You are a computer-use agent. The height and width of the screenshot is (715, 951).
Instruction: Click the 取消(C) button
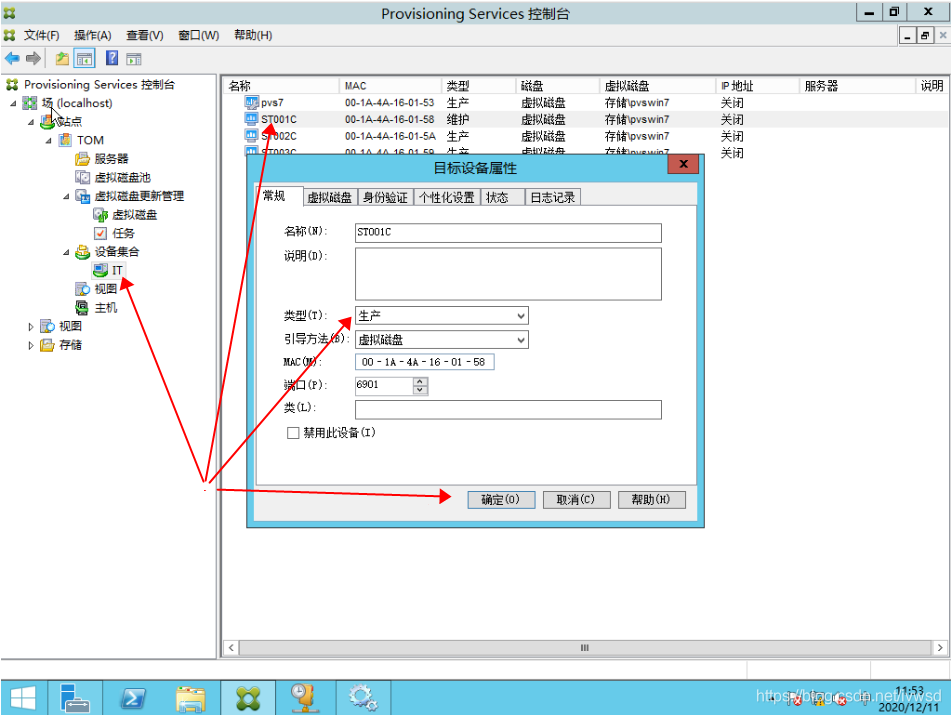pyautogui.click(x=576, y=500)
